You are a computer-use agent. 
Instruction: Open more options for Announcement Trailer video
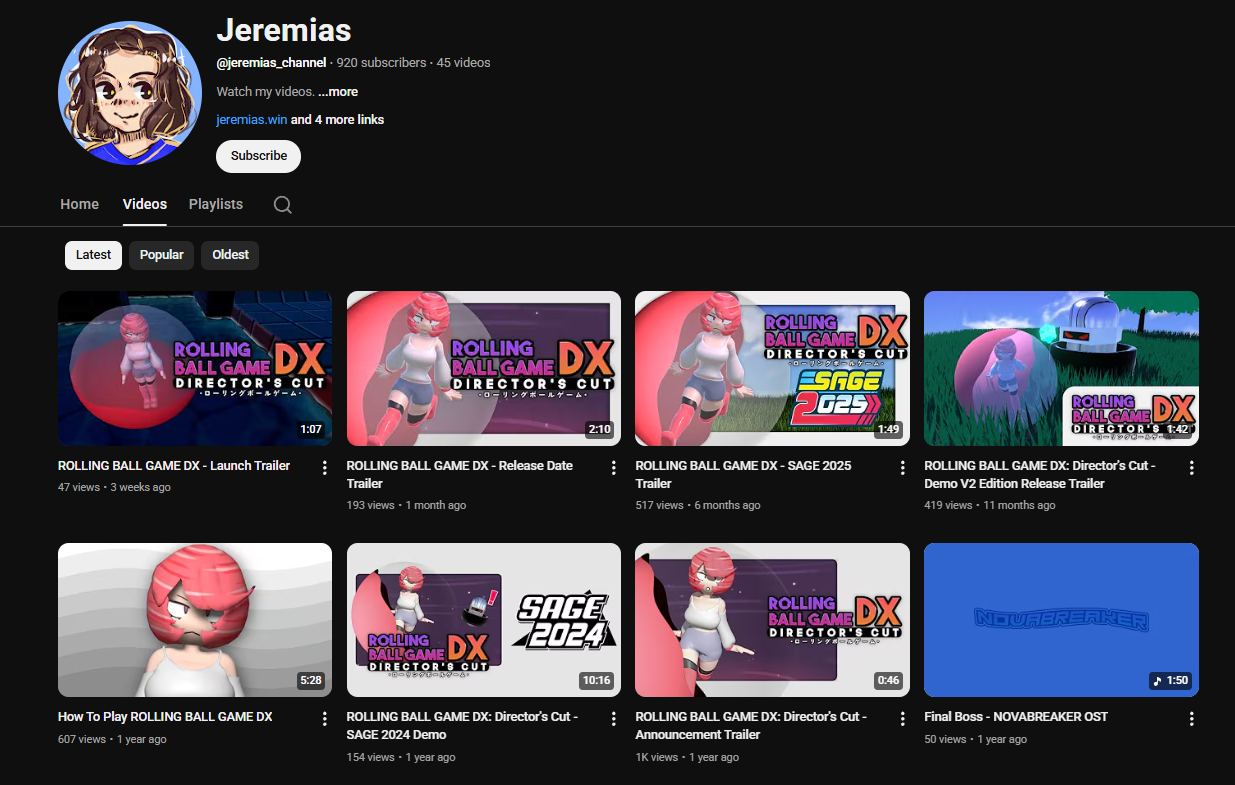[x=903, y=718]
